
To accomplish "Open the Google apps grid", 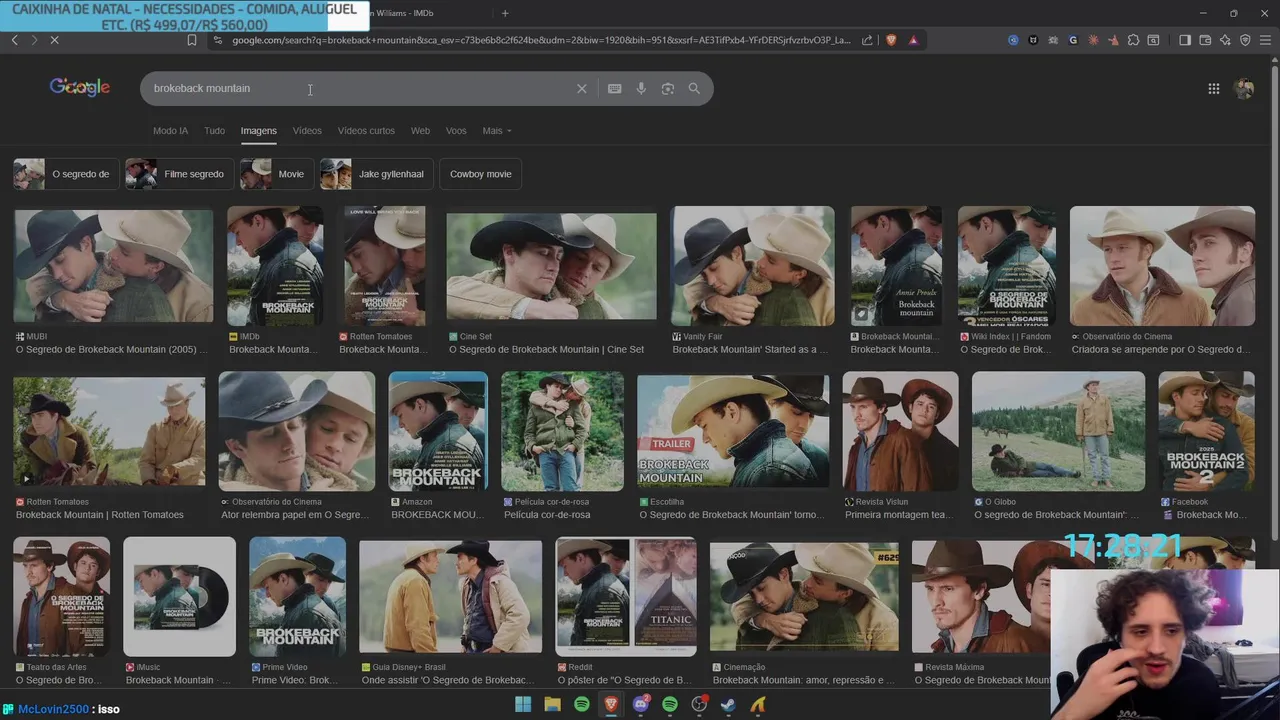I will click(x=1213, y=88).
